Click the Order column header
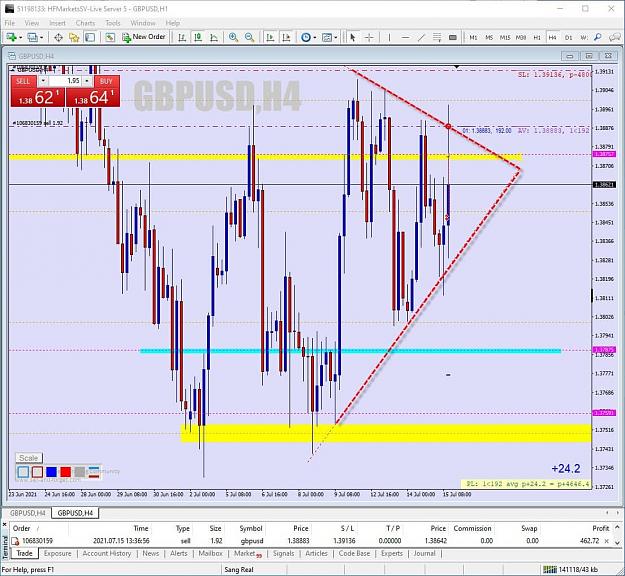Viewport: 625px width, 576px height. (22, 529)
